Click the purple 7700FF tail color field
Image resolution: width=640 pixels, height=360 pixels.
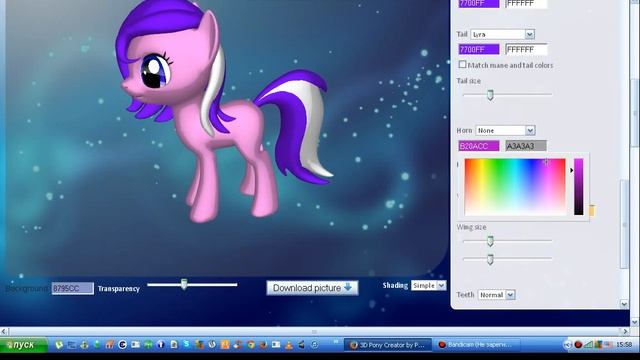click(x=478, y=49)
